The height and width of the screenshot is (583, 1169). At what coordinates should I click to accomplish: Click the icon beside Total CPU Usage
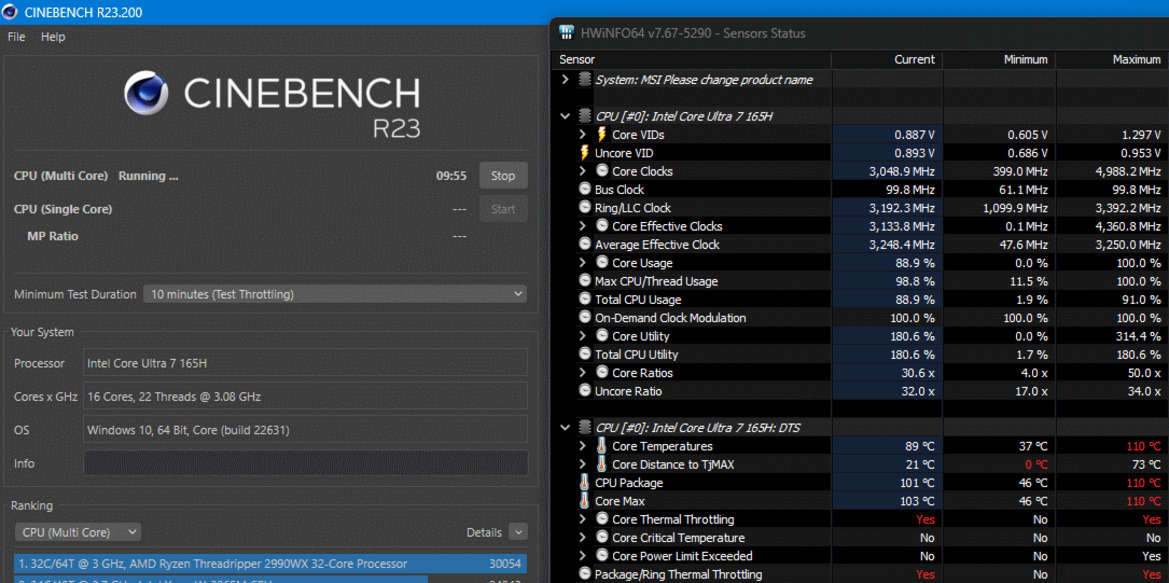coord(585,299)
